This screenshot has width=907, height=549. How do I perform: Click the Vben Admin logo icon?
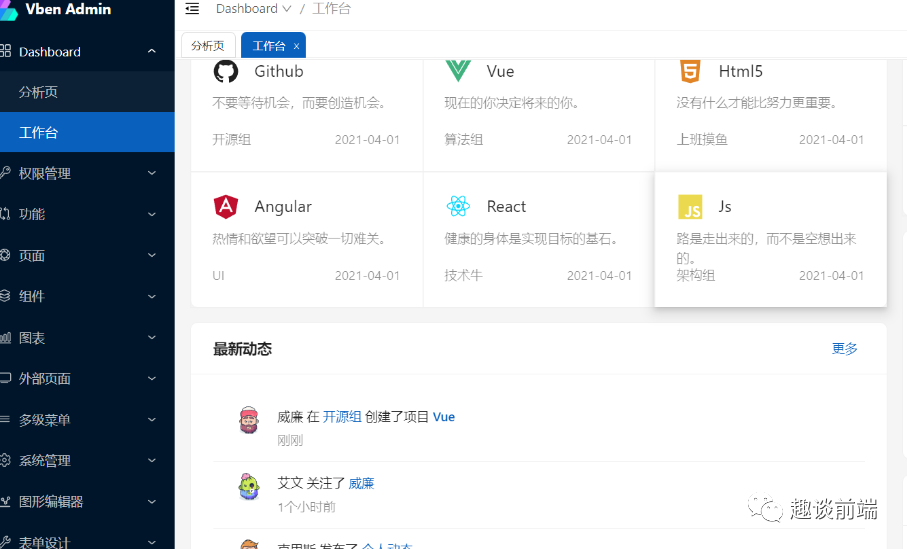coord(9,10)
